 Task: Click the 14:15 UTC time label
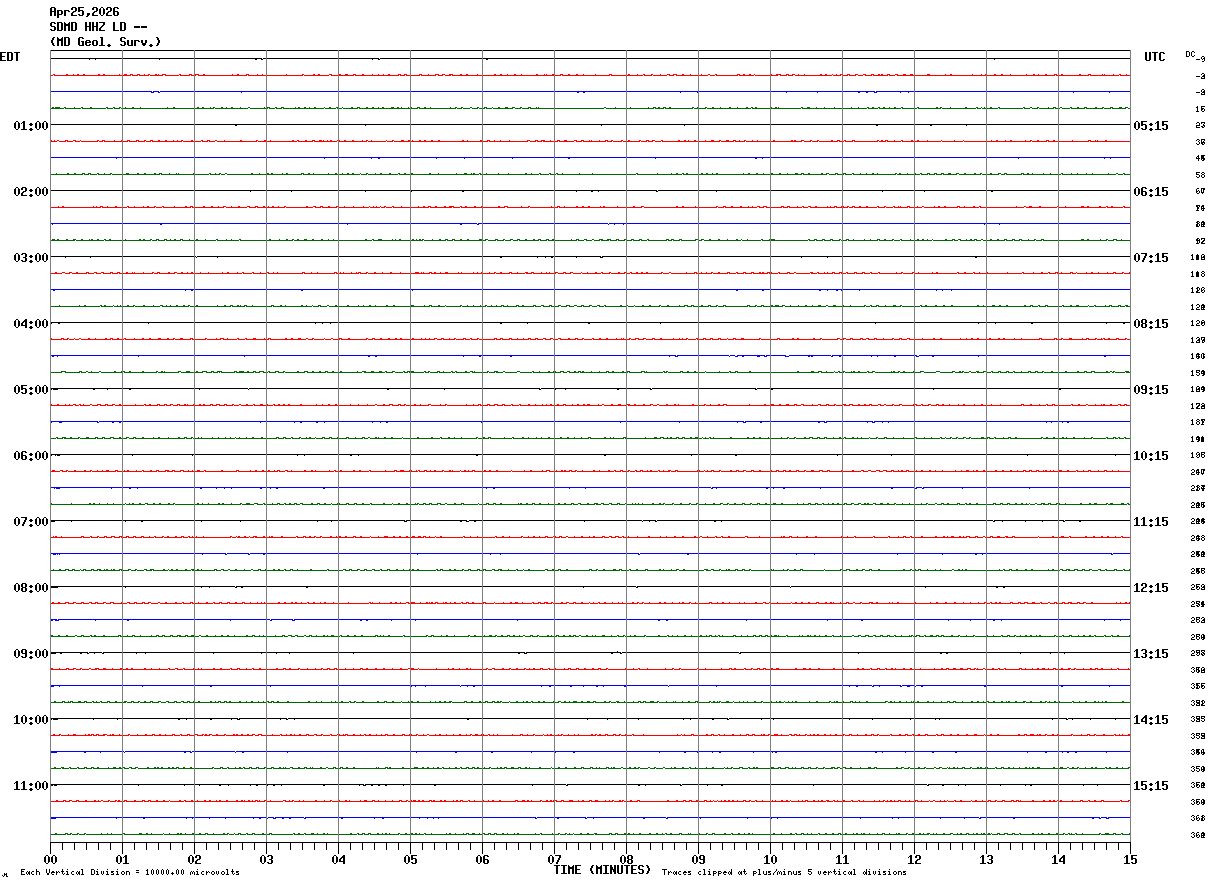point(1150,719)
